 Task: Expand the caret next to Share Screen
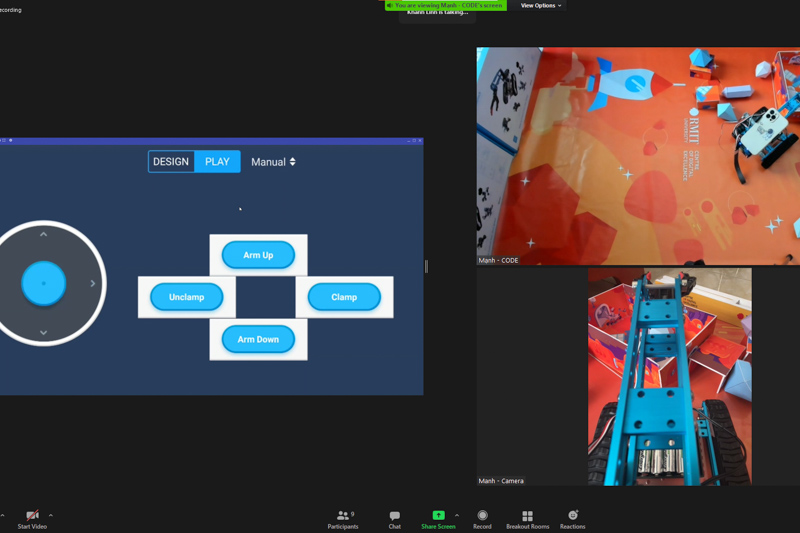tap(457, 516)
